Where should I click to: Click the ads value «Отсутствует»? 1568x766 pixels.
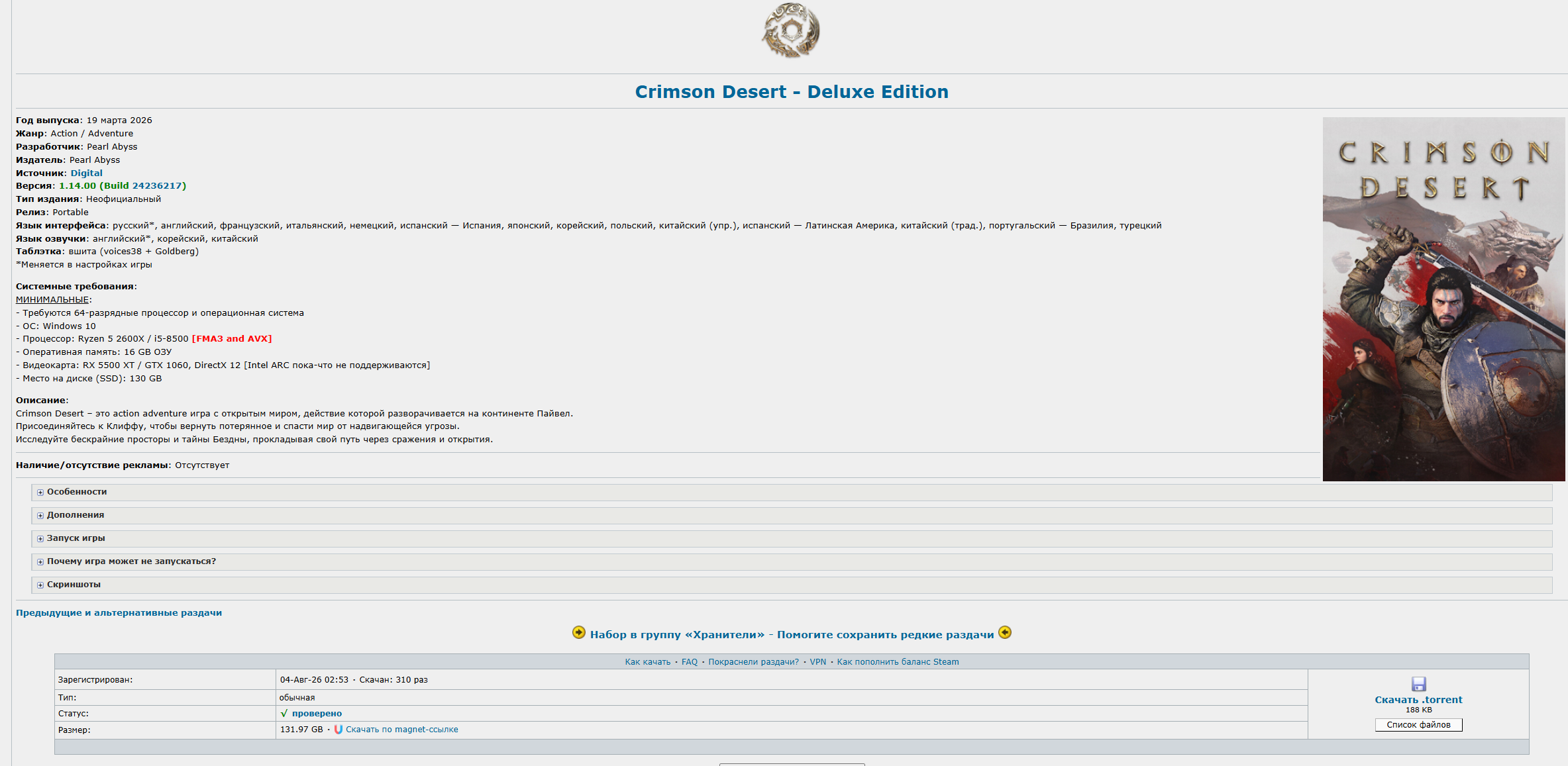pyautogui.click(x=202, y=465)
